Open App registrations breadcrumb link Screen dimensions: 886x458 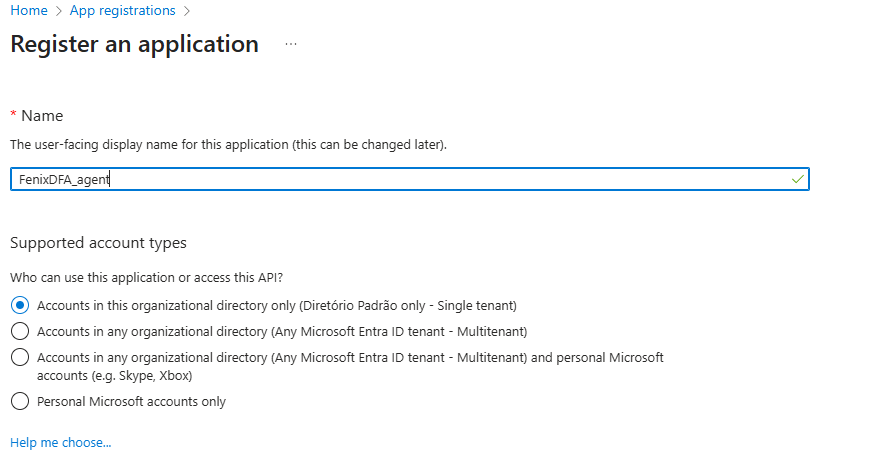coord(122,11)
